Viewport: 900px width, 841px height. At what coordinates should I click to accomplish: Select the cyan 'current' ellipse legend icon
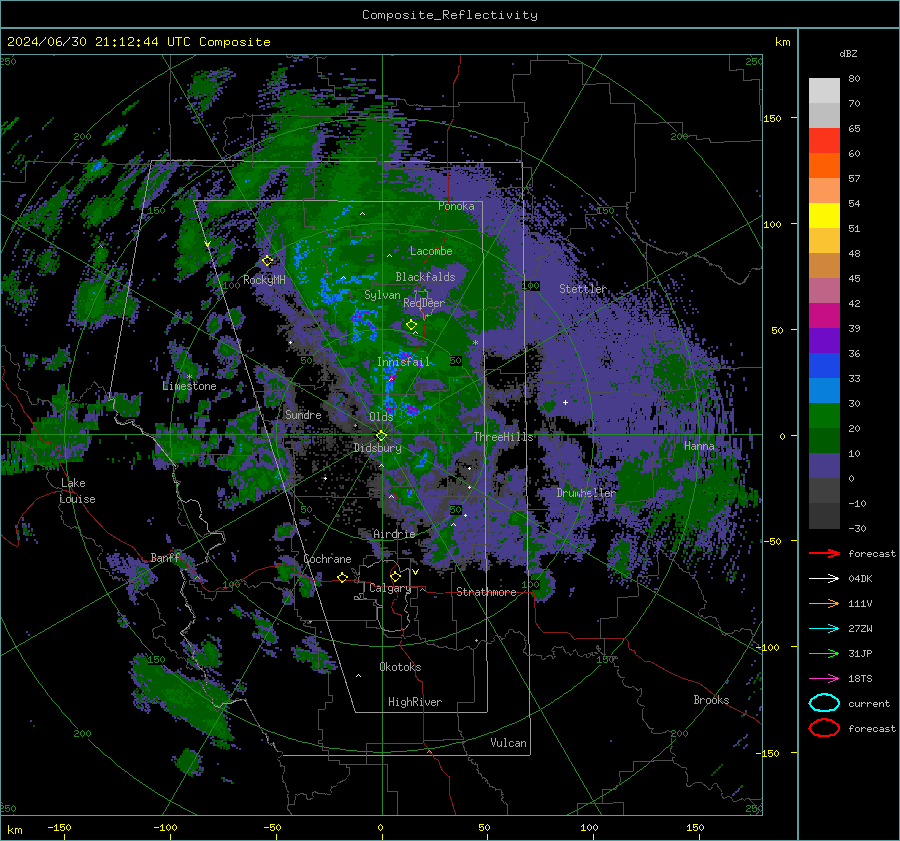[824, 703]
